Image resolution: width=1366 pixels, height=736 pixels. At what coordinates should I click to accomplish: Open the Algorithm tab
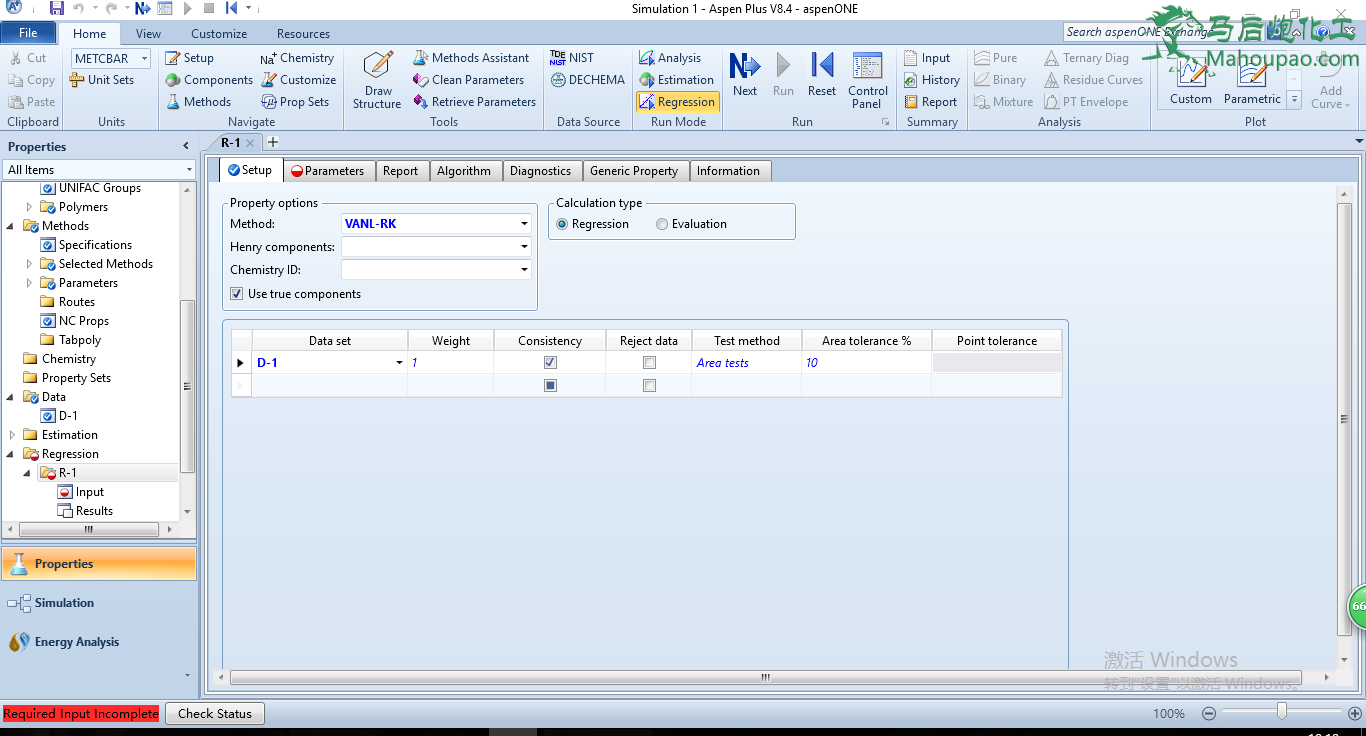464,171
